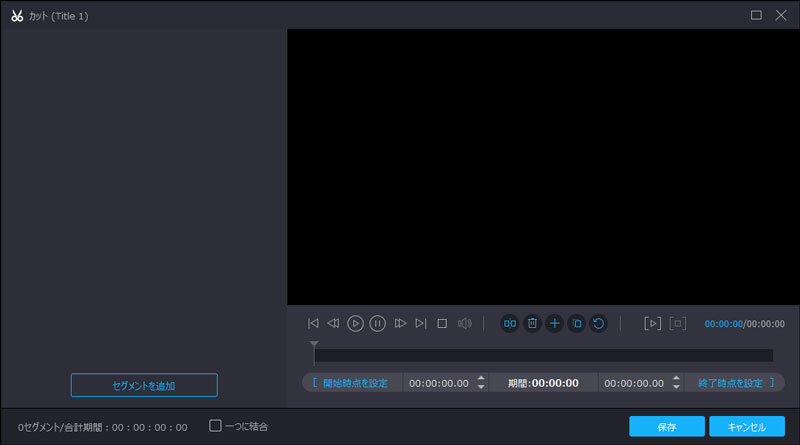Viewport: 800px width, 445px height.
Task: Save changes with the 保存 button
Action: click(667, 427)
